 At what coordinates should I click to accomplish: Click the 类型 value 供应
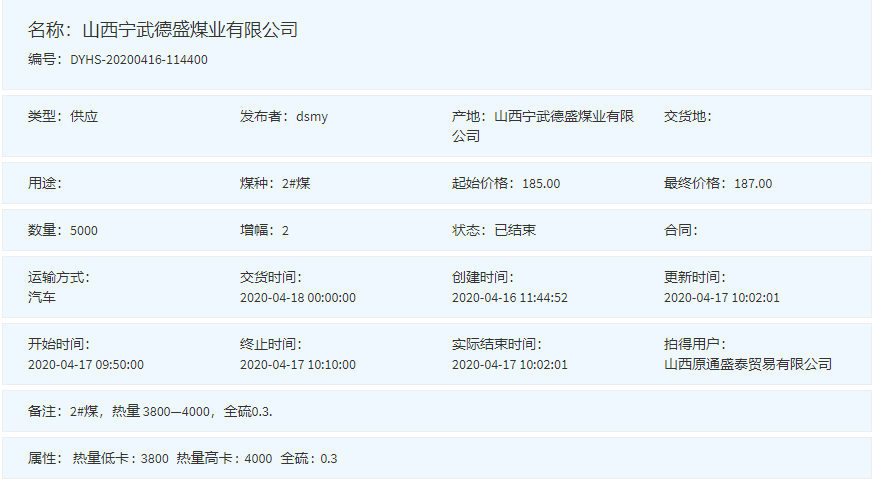pyautogui.click(x=84, y=117)
